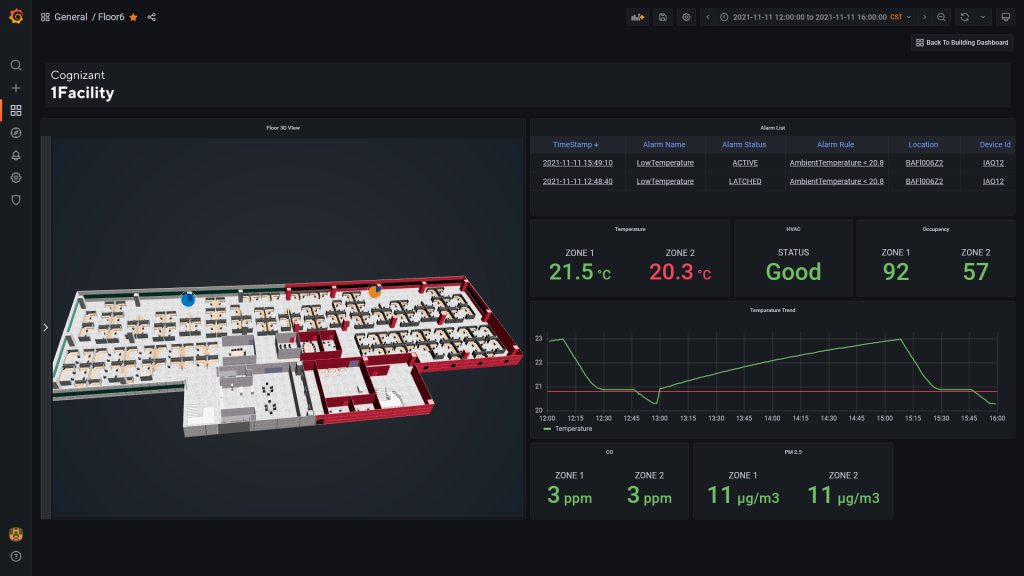Open the Explore compass icon

click(16, 132)
